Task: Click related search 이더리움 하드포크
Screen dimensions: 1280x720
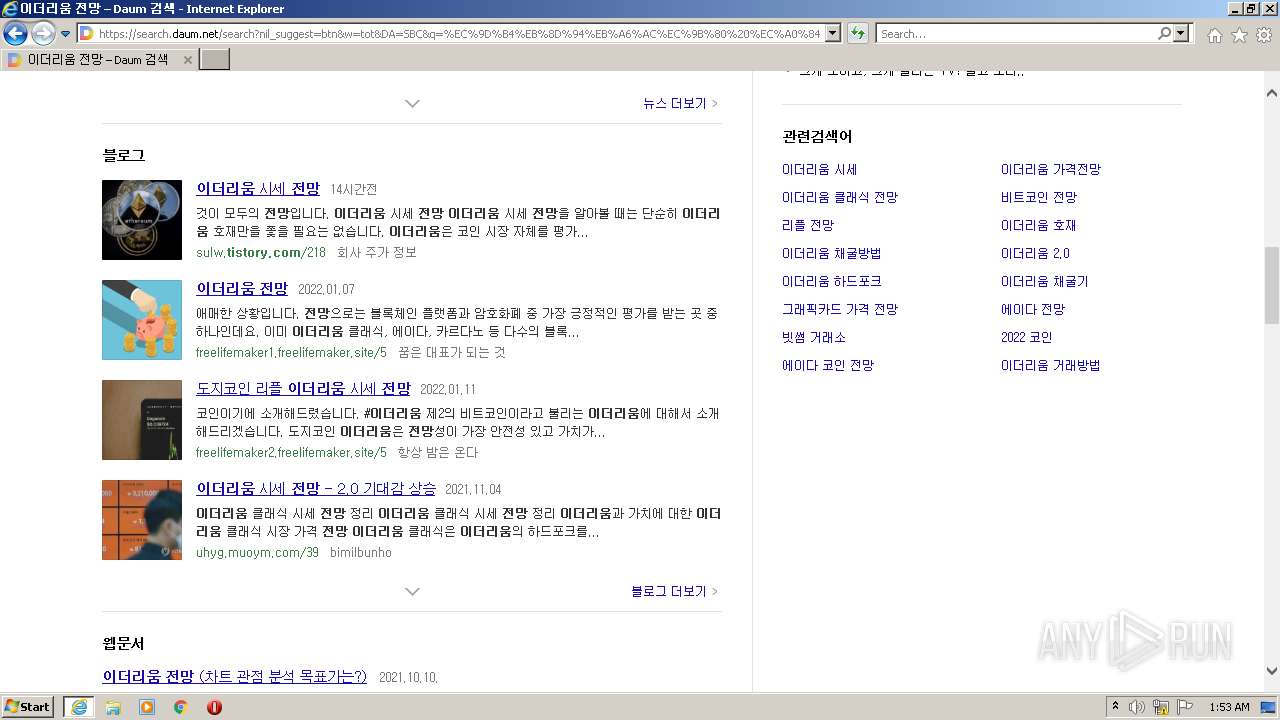Action: click(831, 282)
